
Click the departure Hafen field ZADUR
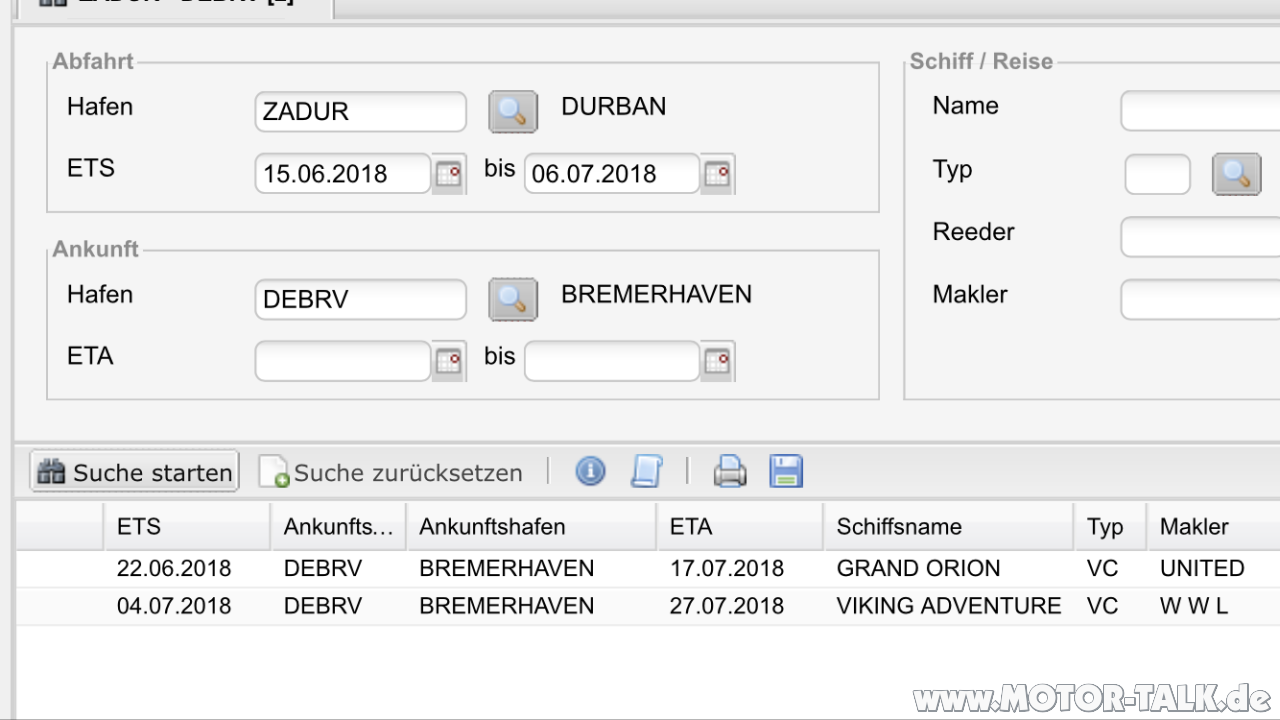tap(360, 111)
